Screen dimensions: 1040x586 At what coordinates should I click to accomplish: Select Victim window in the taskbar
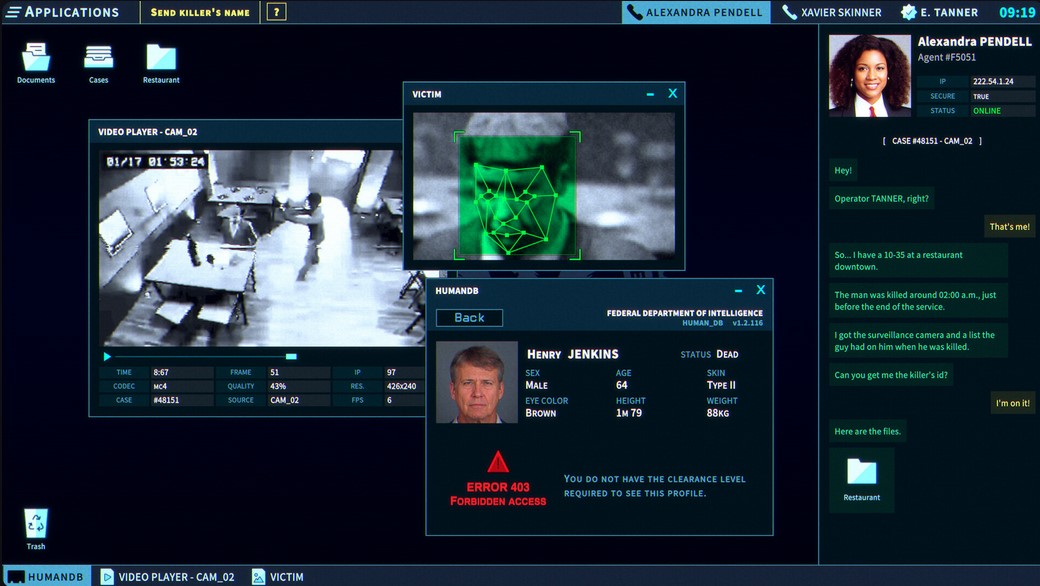pos(278,577)
